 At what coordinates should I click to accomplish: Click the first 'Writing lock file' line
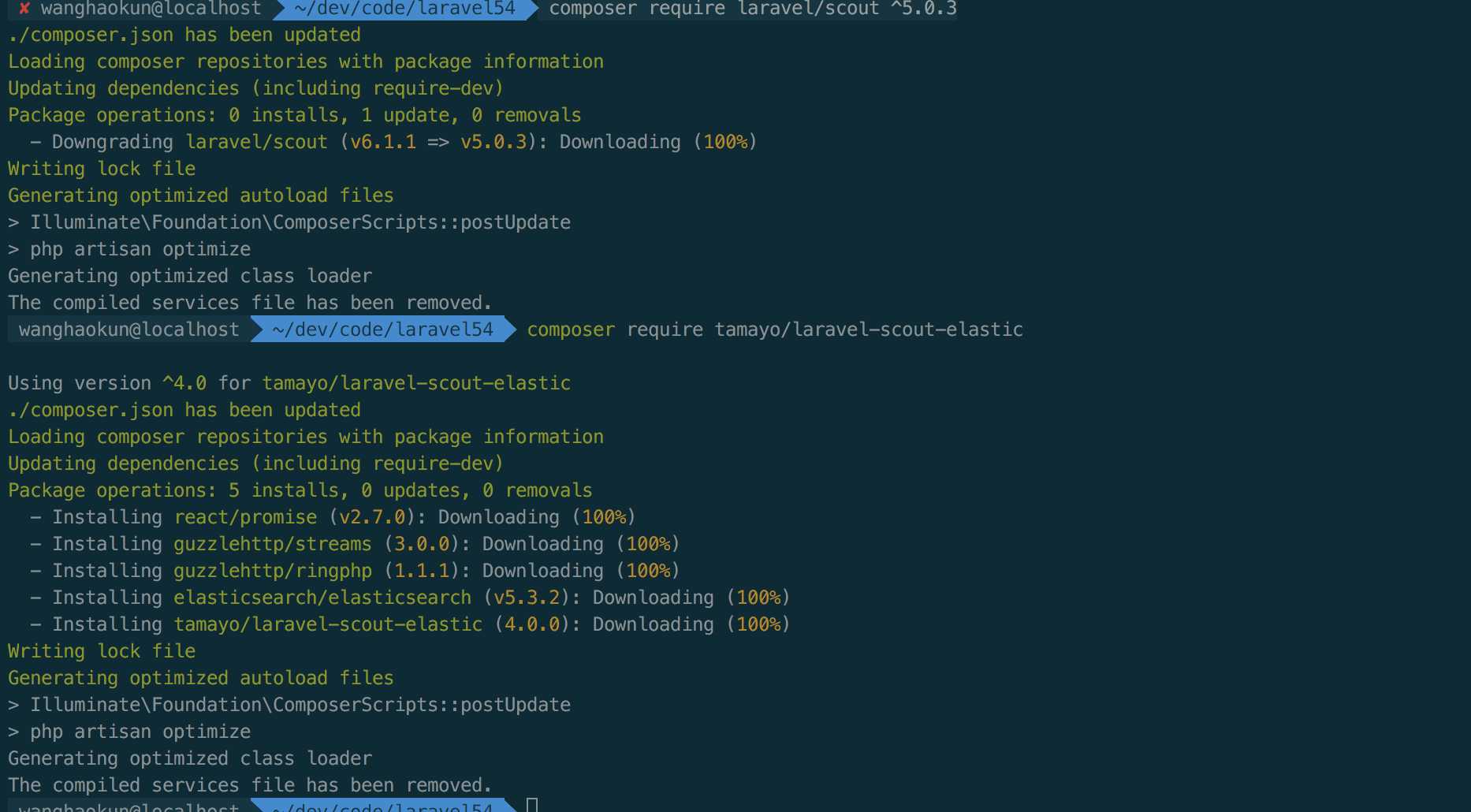[x=102, y=169]
